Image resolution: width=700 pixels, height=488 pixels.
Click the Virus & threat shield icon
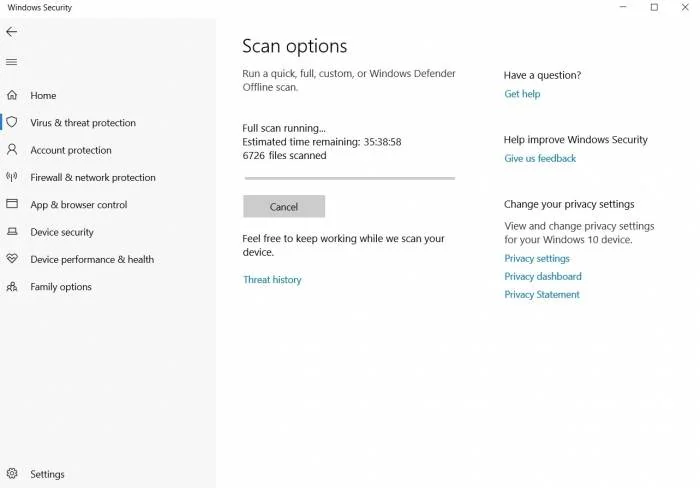coord(12,122)
